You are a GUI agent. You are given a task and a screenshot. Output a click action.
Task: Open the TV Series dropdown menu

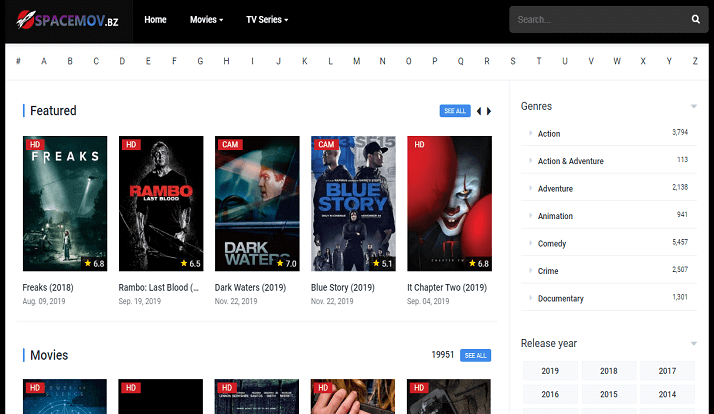(266, 20)
